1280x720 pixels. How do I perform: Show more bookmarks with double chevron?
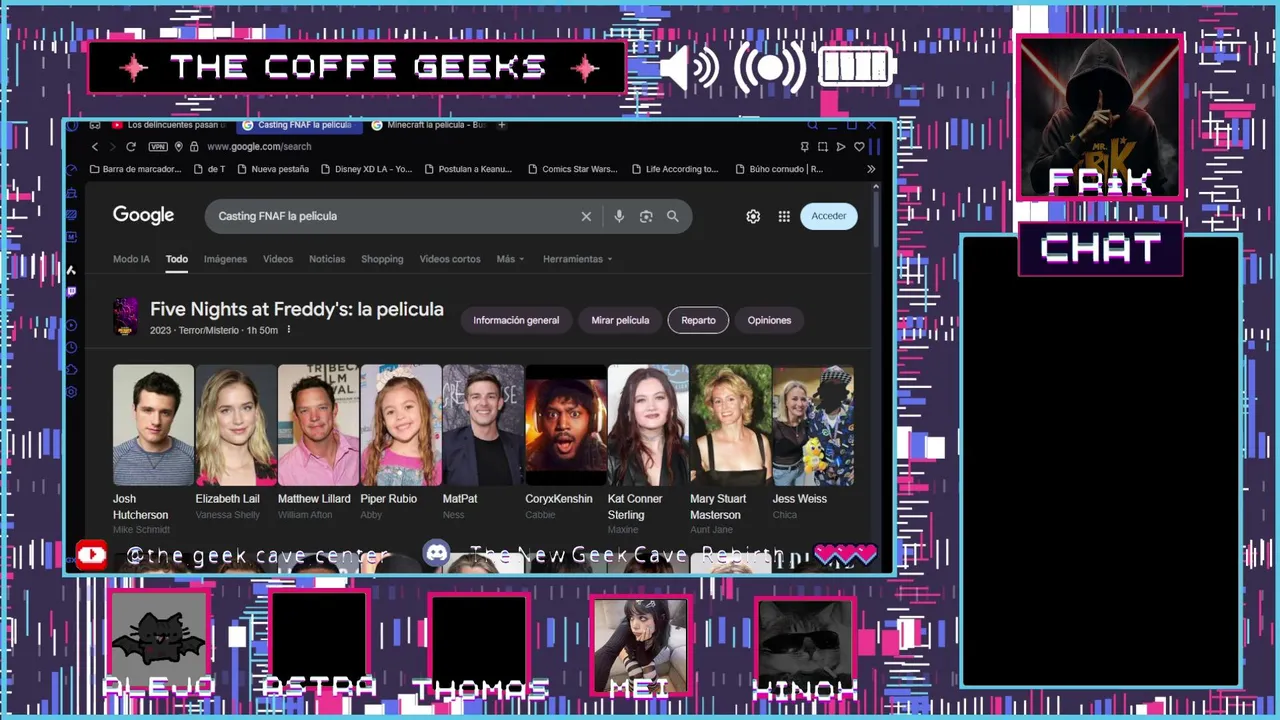coord(871,169)
